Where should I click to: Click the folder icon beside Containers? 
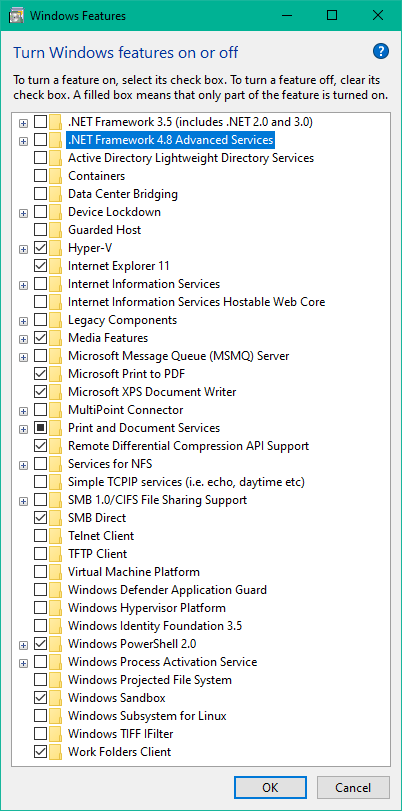[56, 176]
